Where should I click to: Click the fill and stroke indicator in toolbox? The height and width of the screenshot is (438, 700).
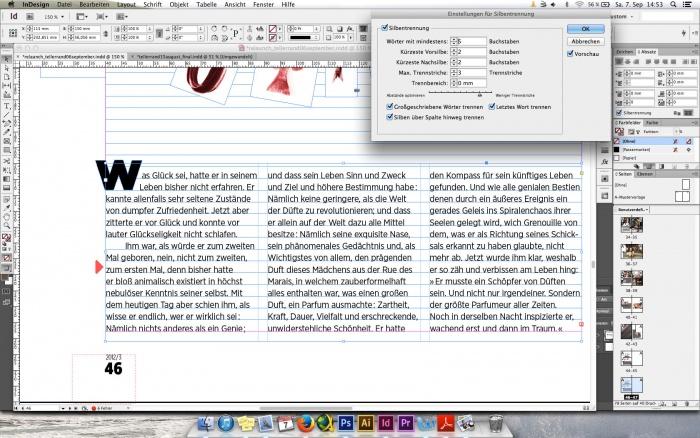pos(7,238)
